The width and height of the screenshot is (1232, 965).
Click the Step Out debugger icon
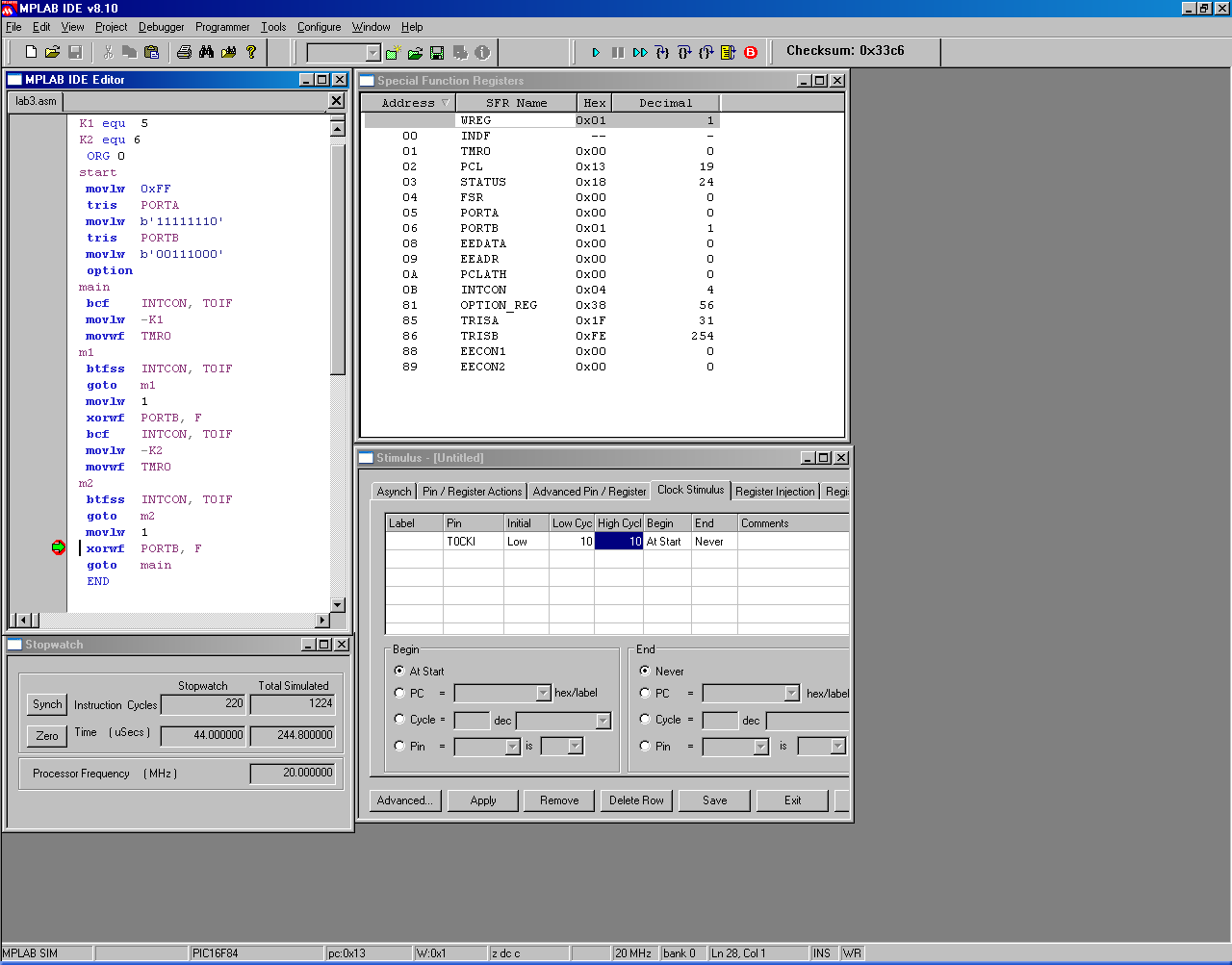tap(706, 53)
